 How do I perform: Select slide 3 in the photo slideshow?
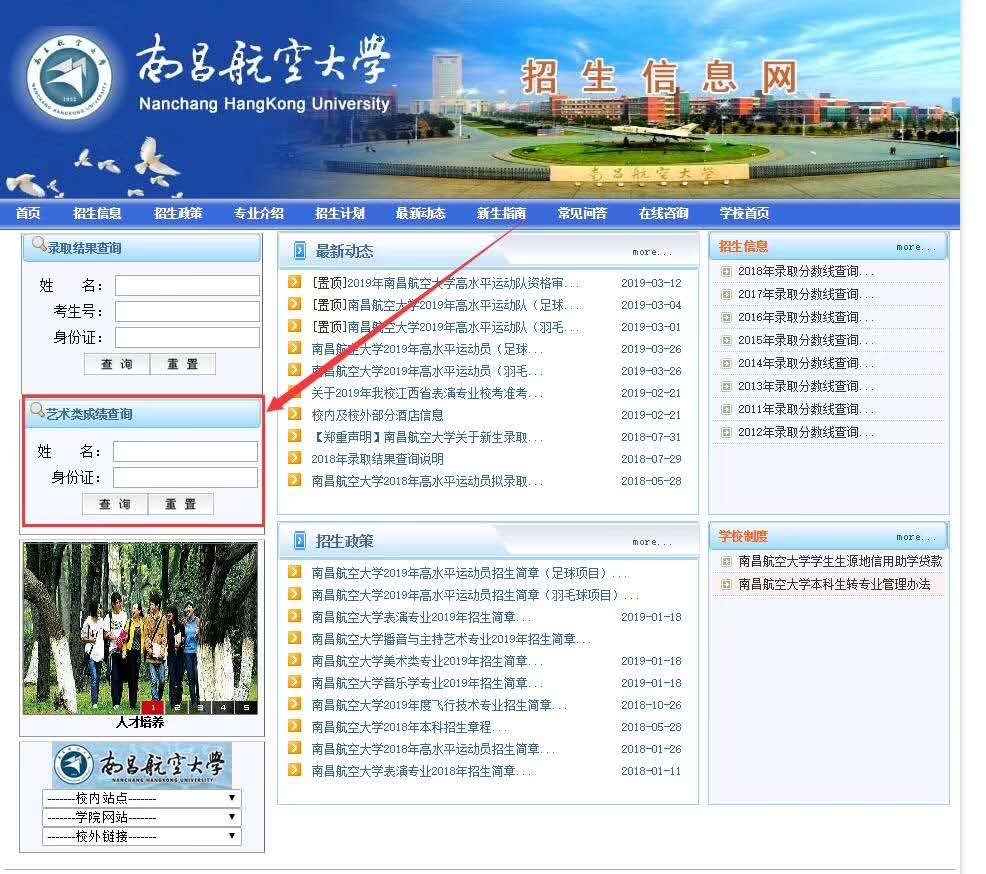point(200,707)
